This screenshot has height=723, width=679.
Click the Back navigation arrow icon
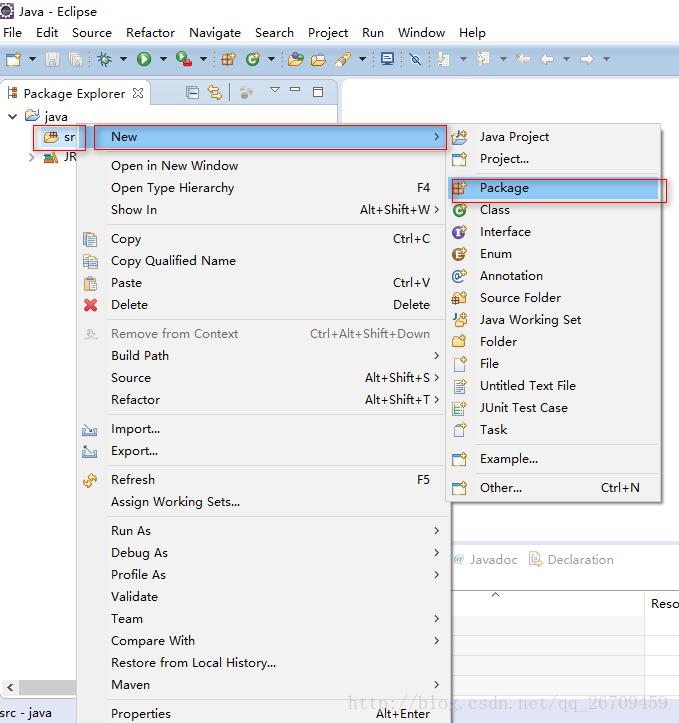tap(547, 59)
